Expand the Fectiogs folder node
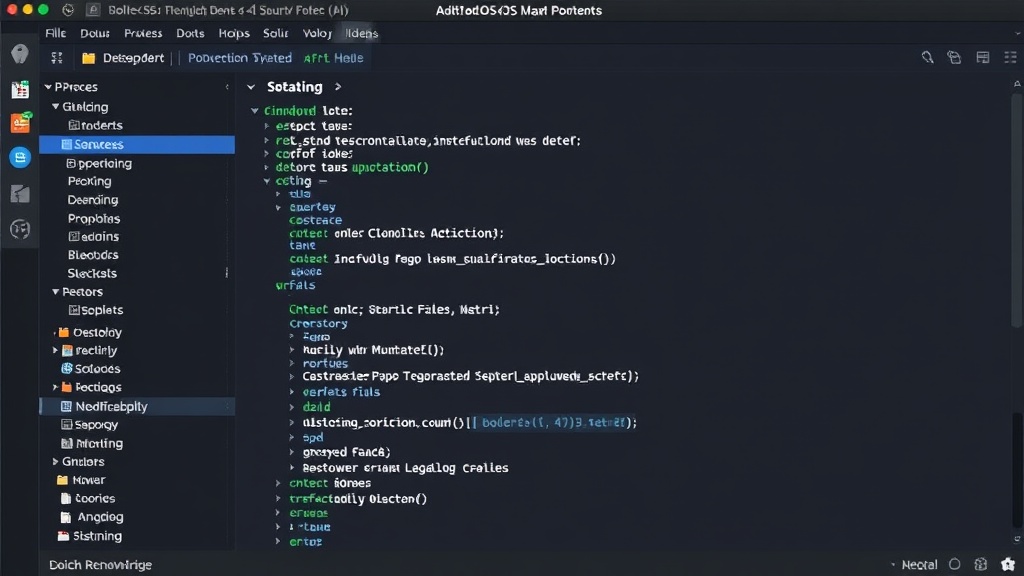Screen dimensions: 1024x576 [x=56, y=387]
